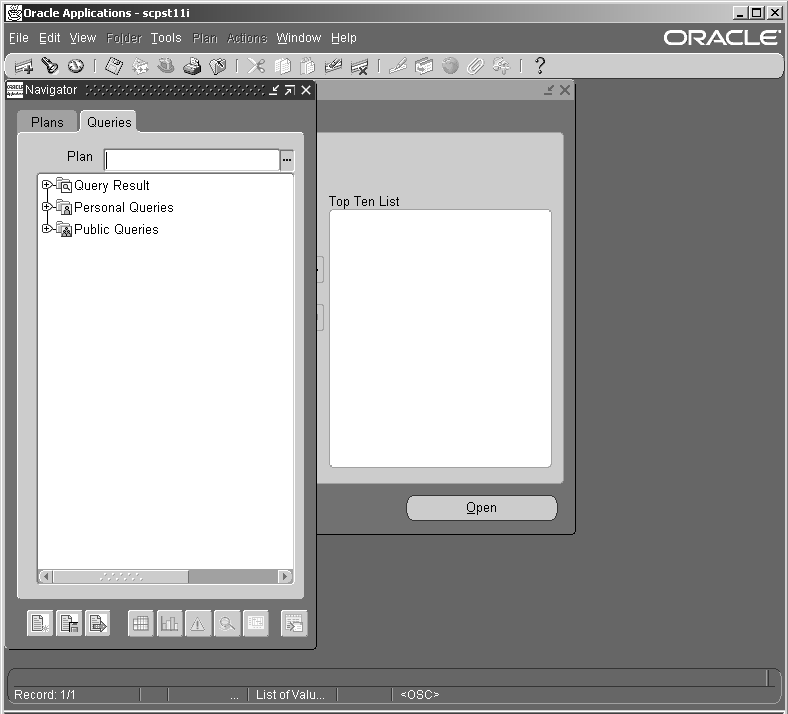Viewport: 788px width, 714px height.
Task: Click the Zoom toolbar icon
Action: click(424, 66)
